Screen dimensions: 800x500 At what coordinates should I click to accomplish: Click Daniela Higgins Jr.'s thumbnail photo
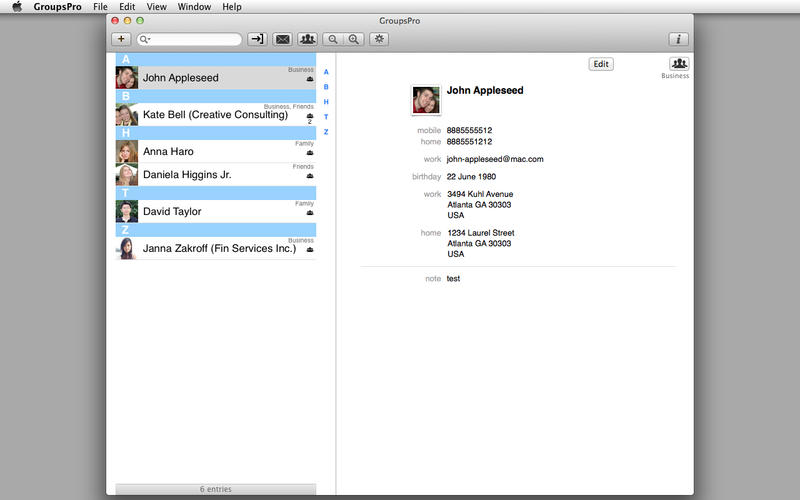point(127,174)
